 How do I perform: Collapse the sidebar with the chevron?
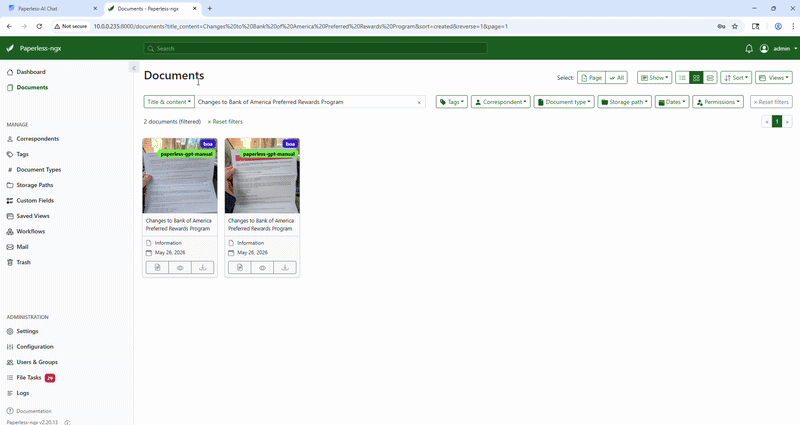(x=133, y=68)
